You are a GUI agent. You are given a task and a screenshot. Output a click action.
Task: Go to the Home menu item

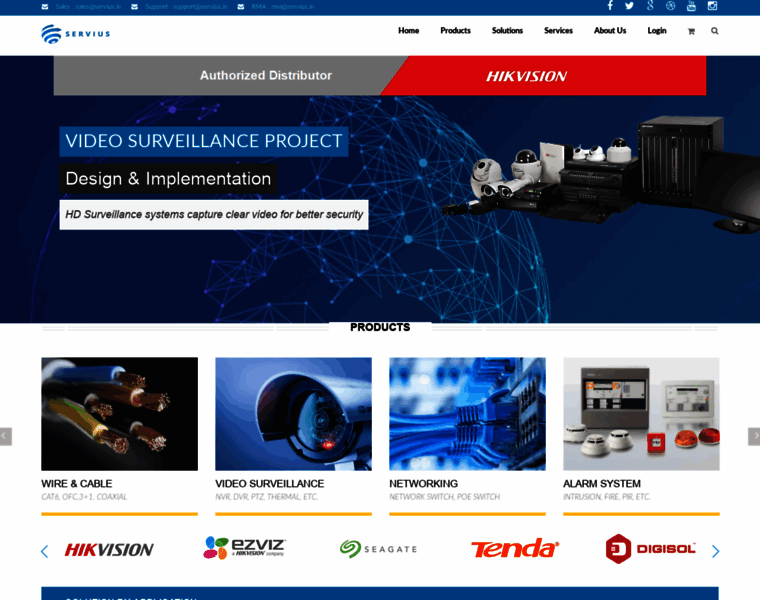409,31
